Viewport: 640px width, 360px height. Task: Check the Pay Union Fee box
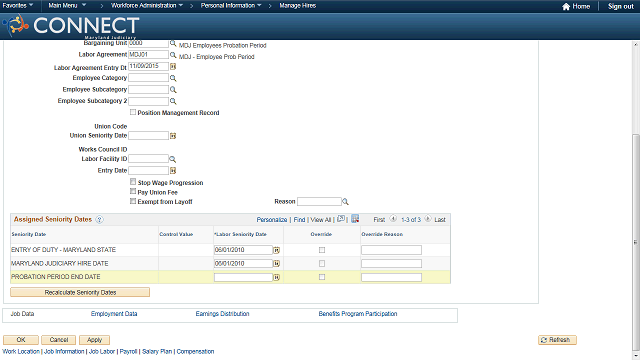133,191
